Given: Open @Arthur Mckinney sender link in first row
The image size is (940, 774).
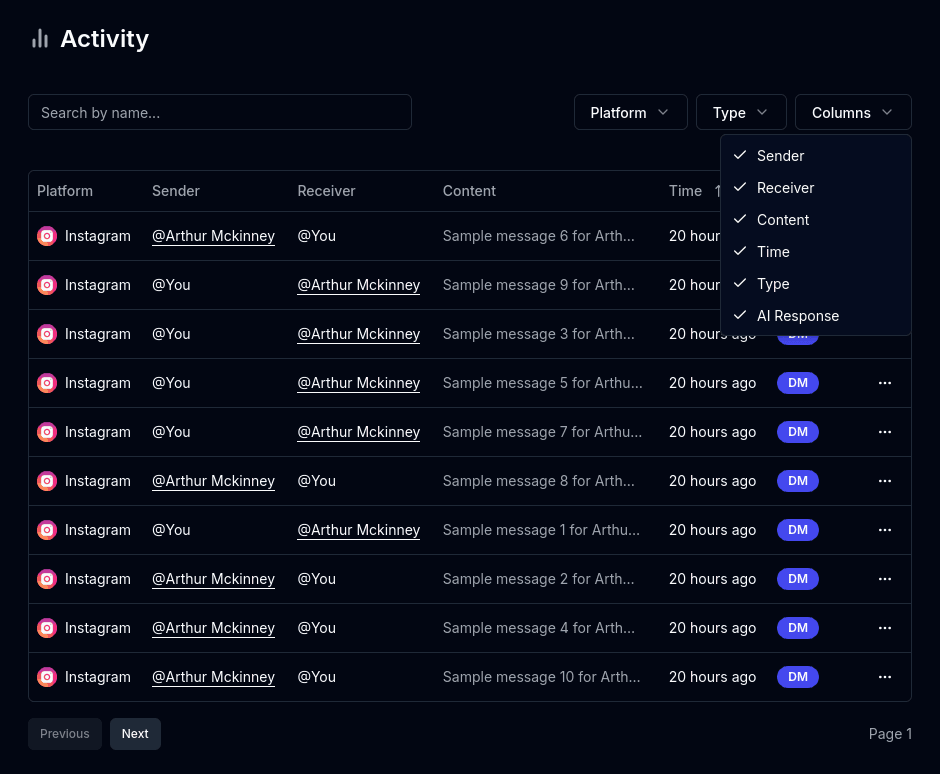Looking at the screenshot, I should (213, 236).
